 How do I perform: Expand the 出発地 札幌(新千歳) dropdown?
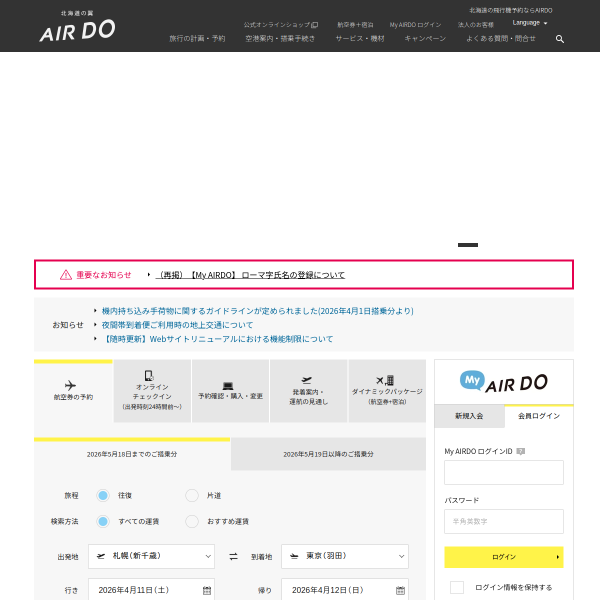pyautogui.click(x=151, y=556)
